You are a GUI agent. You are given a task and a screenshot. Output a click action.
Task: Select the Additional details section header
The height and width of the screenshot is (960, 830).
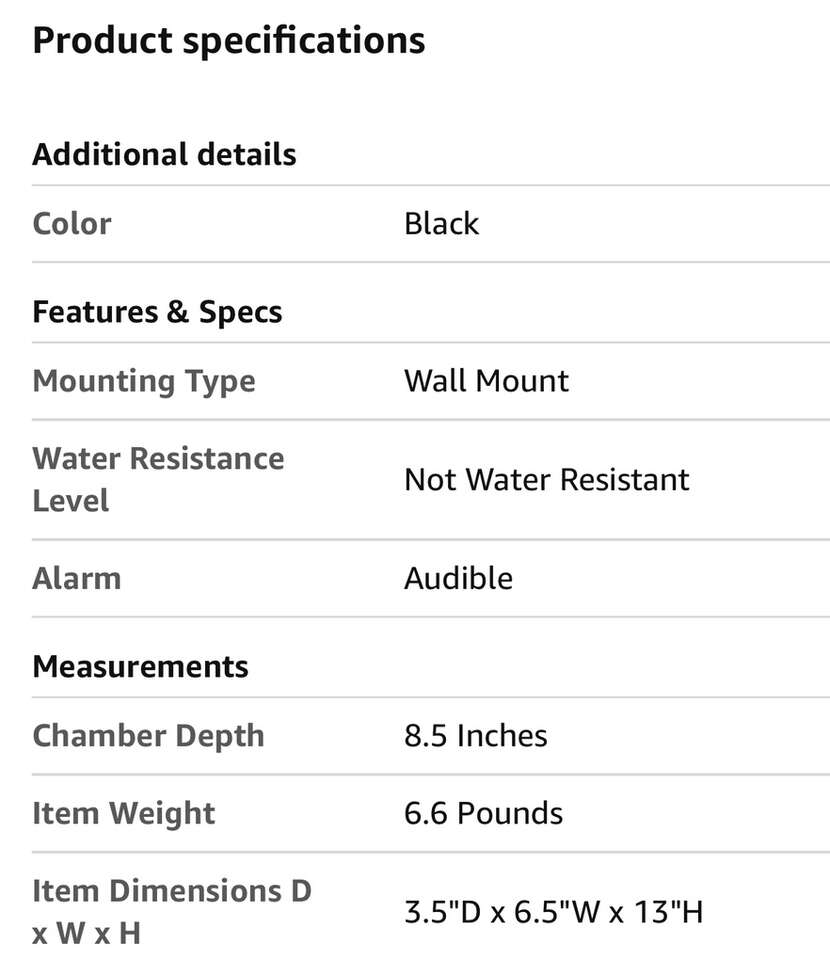(164, 155)
